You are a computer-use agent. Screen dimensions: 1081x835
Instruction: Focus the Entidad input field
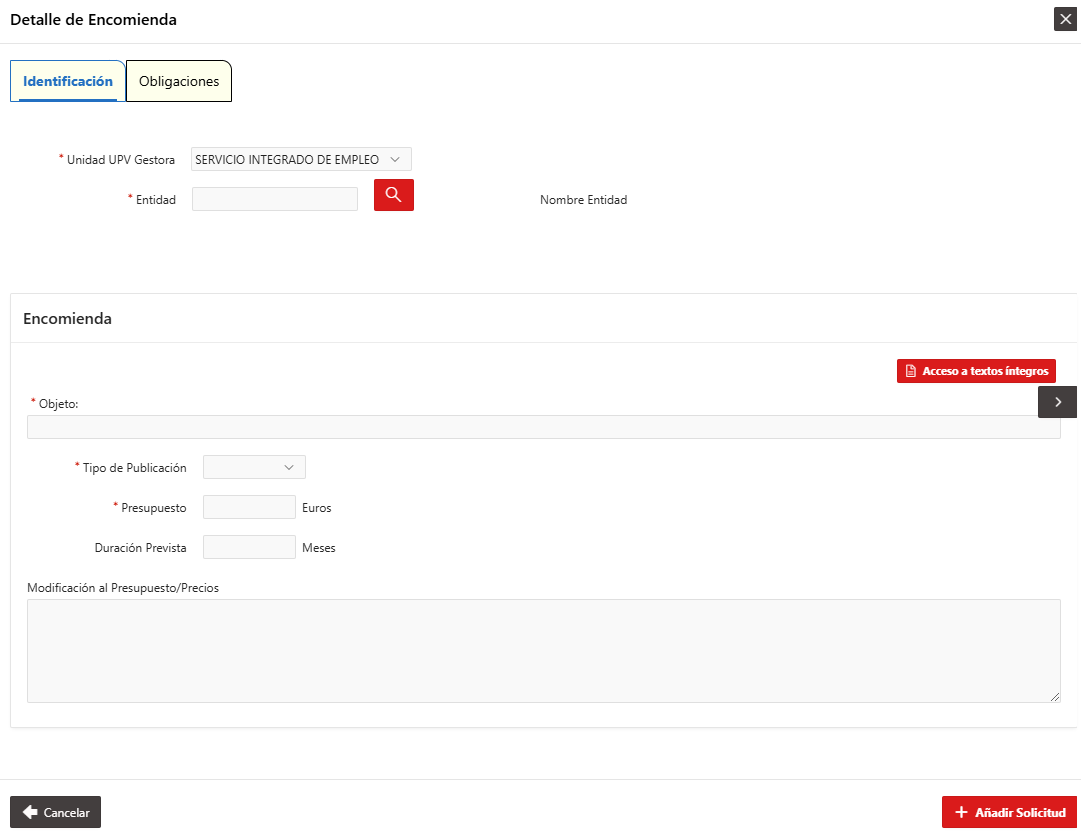click(275, 199)
